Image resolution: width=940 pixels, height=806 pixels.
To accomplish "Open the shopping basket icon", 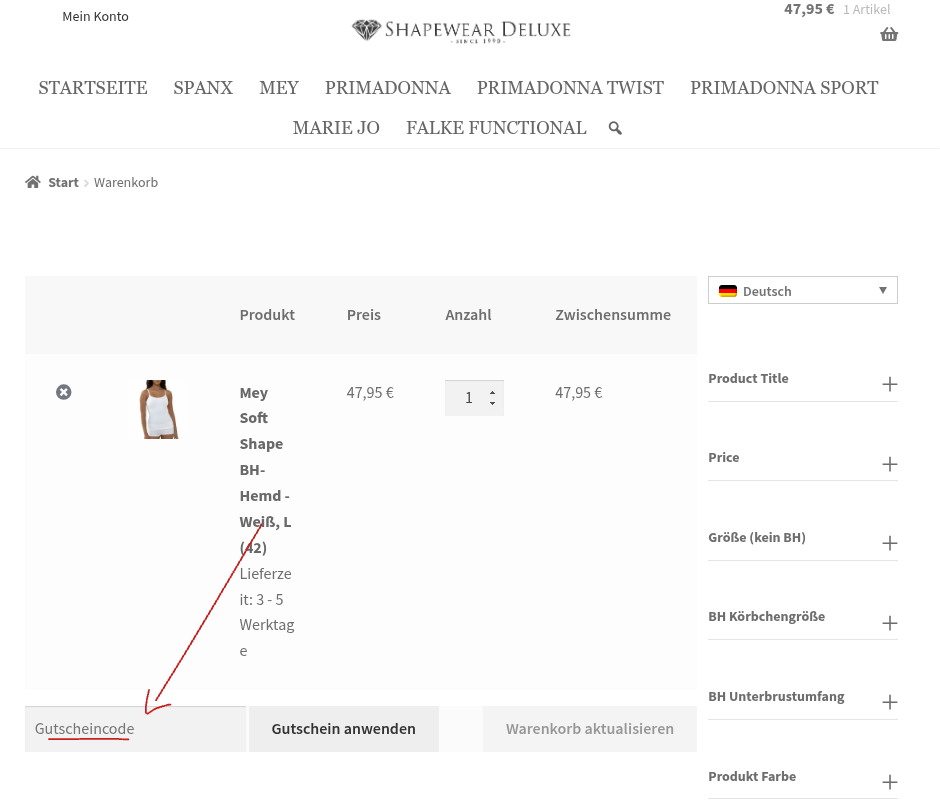I will pos(889,34).
